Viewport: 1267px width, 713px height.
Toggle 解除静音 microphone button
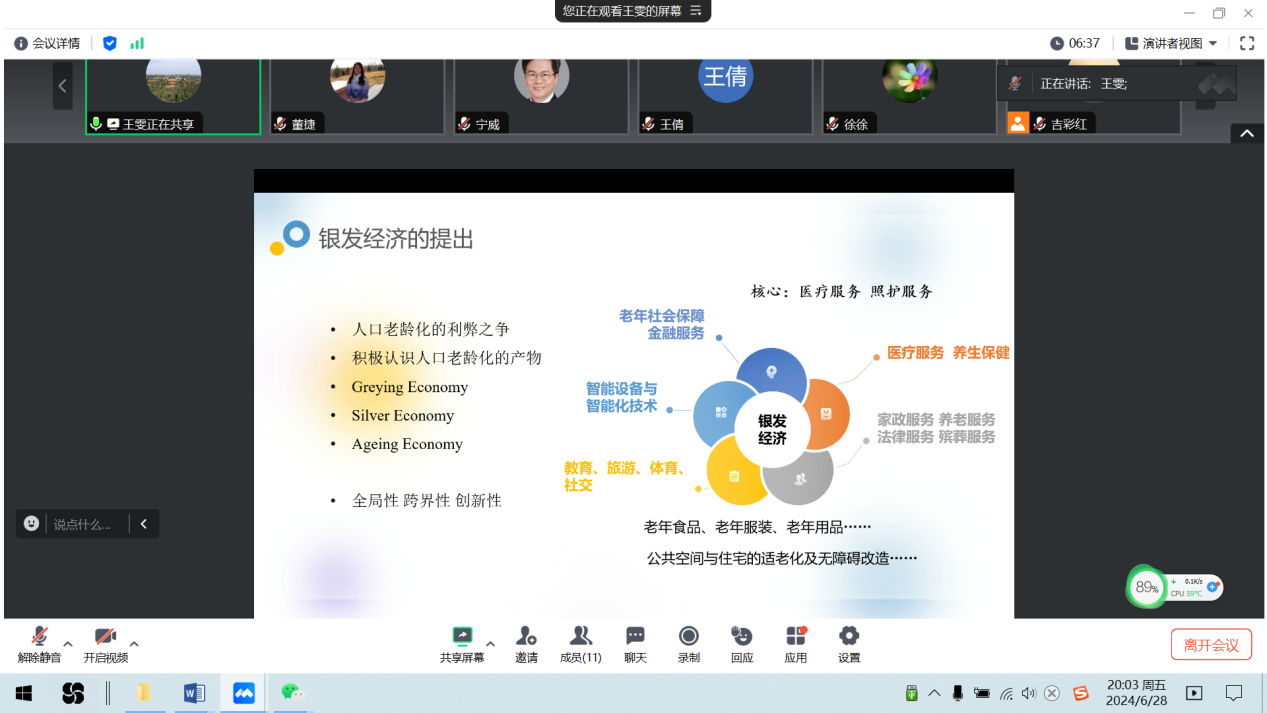coord(39,637)
